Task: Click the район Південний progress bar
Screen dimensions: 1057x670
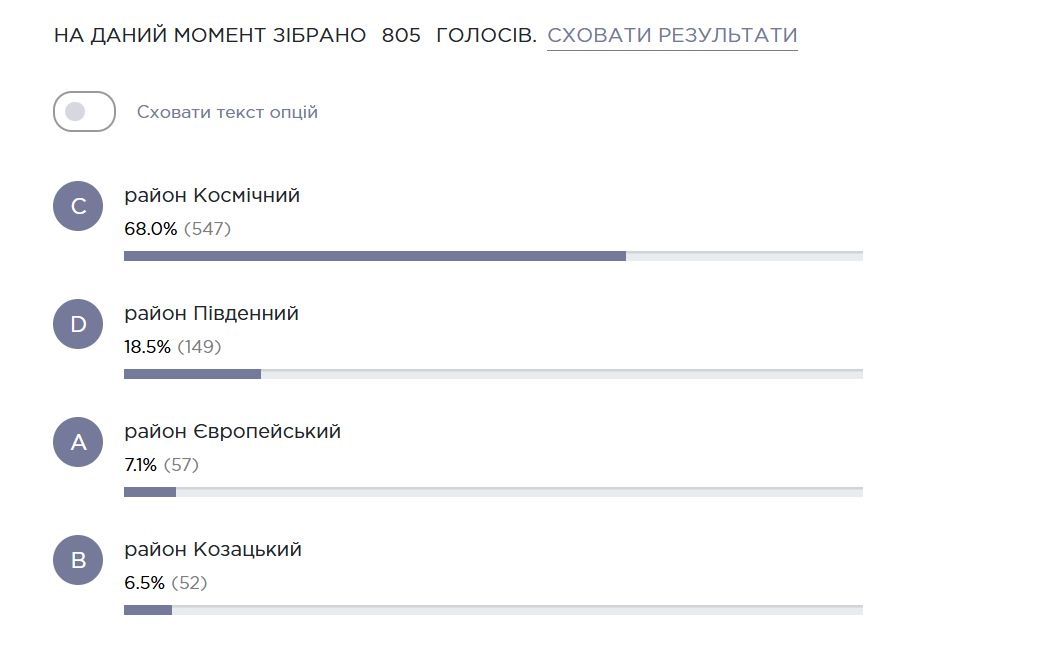Action: tap(493, 374)
